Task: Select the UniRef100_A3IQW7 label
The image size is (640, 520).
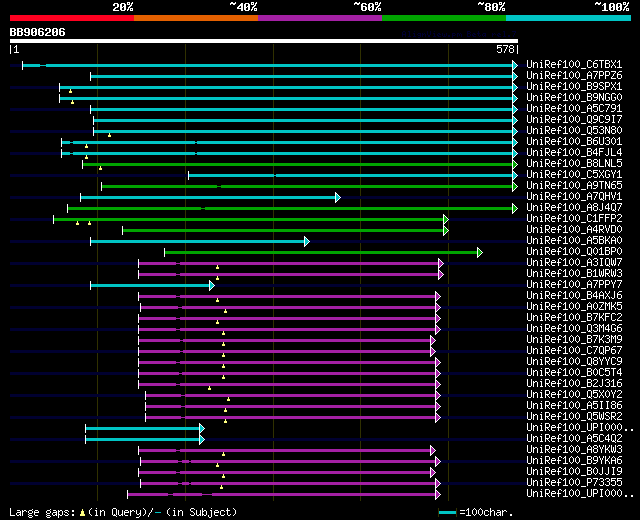Action: coord(574,263)
